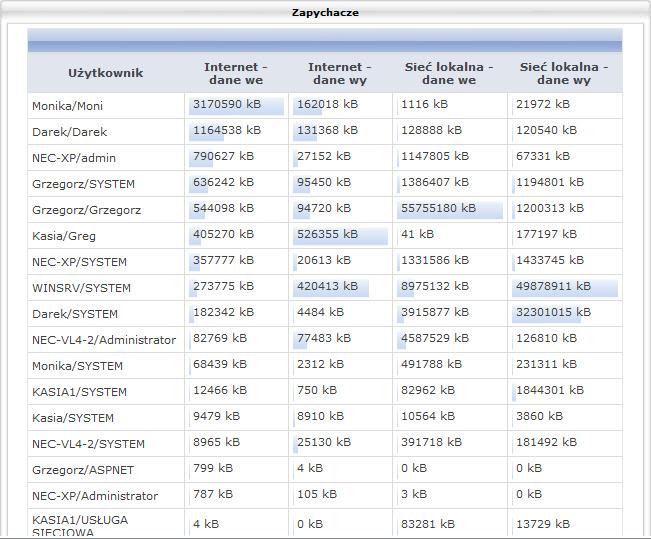Select the Grzegorz/ASPNET user row
651x539 pixels.
[325, 470]
